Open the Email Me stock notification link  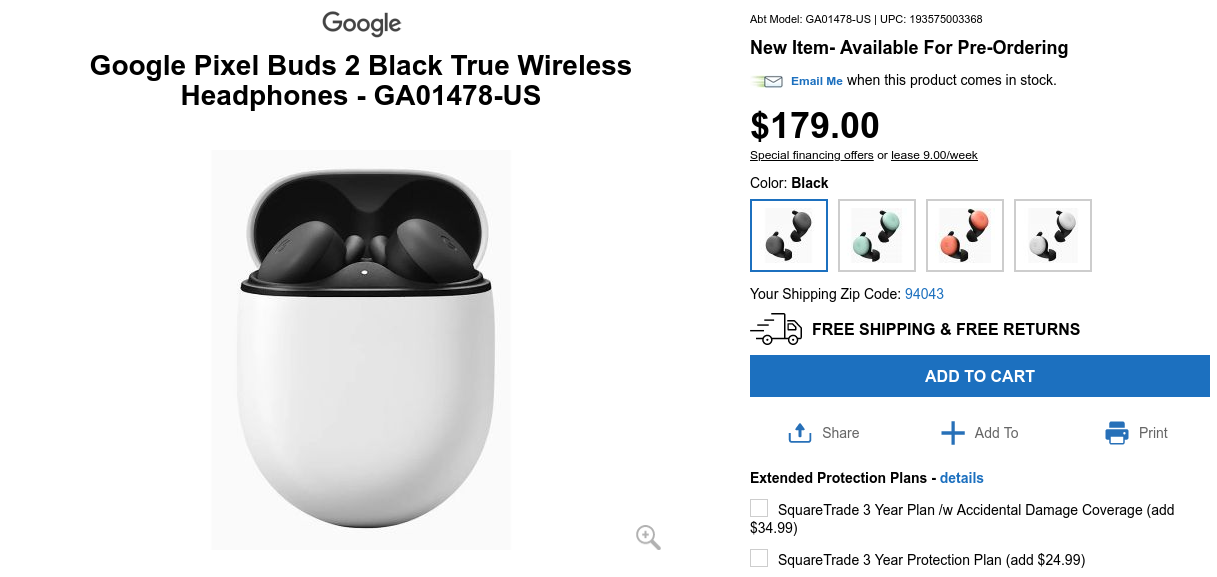pos(816,81)
